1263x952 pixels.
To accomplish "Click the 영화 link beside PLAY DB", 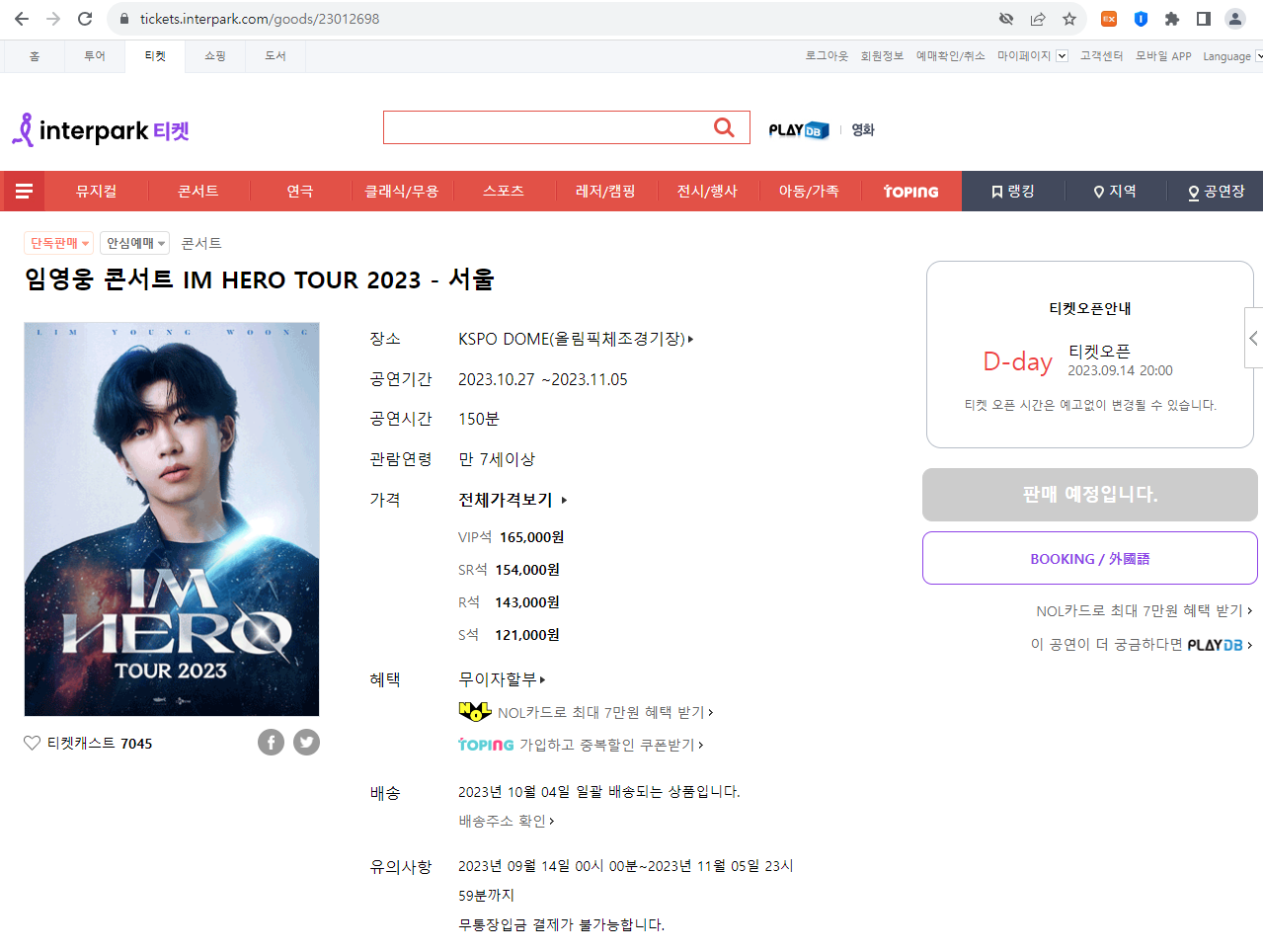I will pos(863,129).
